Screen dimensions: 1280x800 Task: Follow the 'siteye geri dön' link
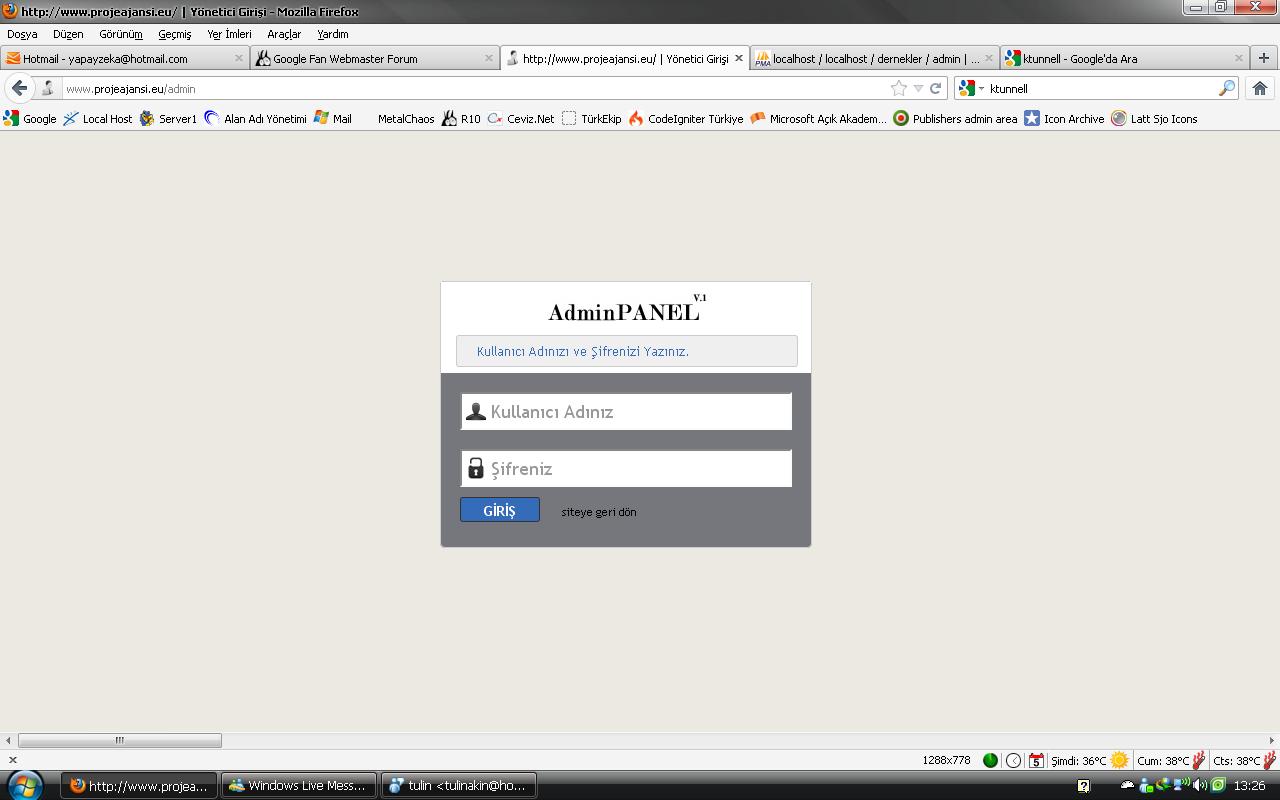pyautogui.click(x=598, y=512)
